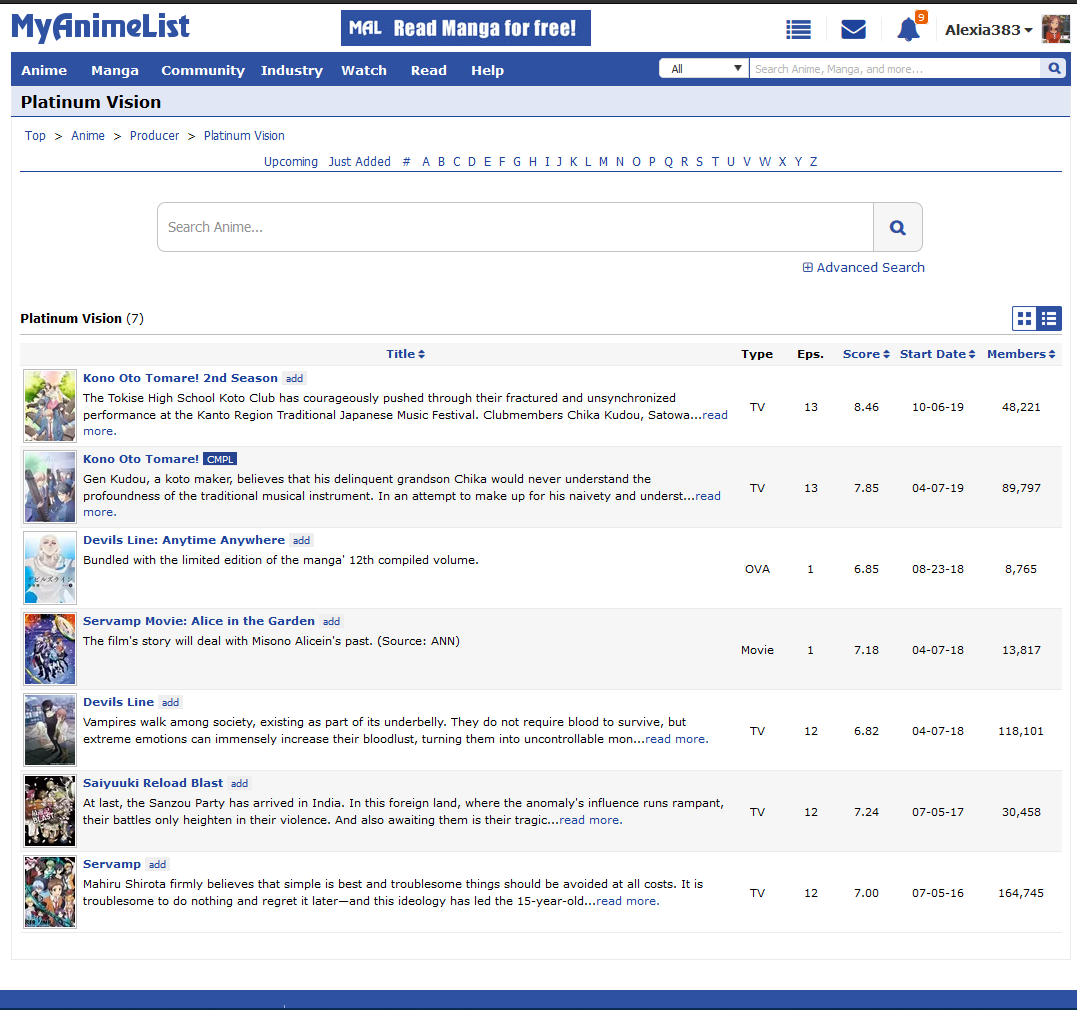
Task: Expand read more for Servamp synopsis
Action: (x=628, y=901)
